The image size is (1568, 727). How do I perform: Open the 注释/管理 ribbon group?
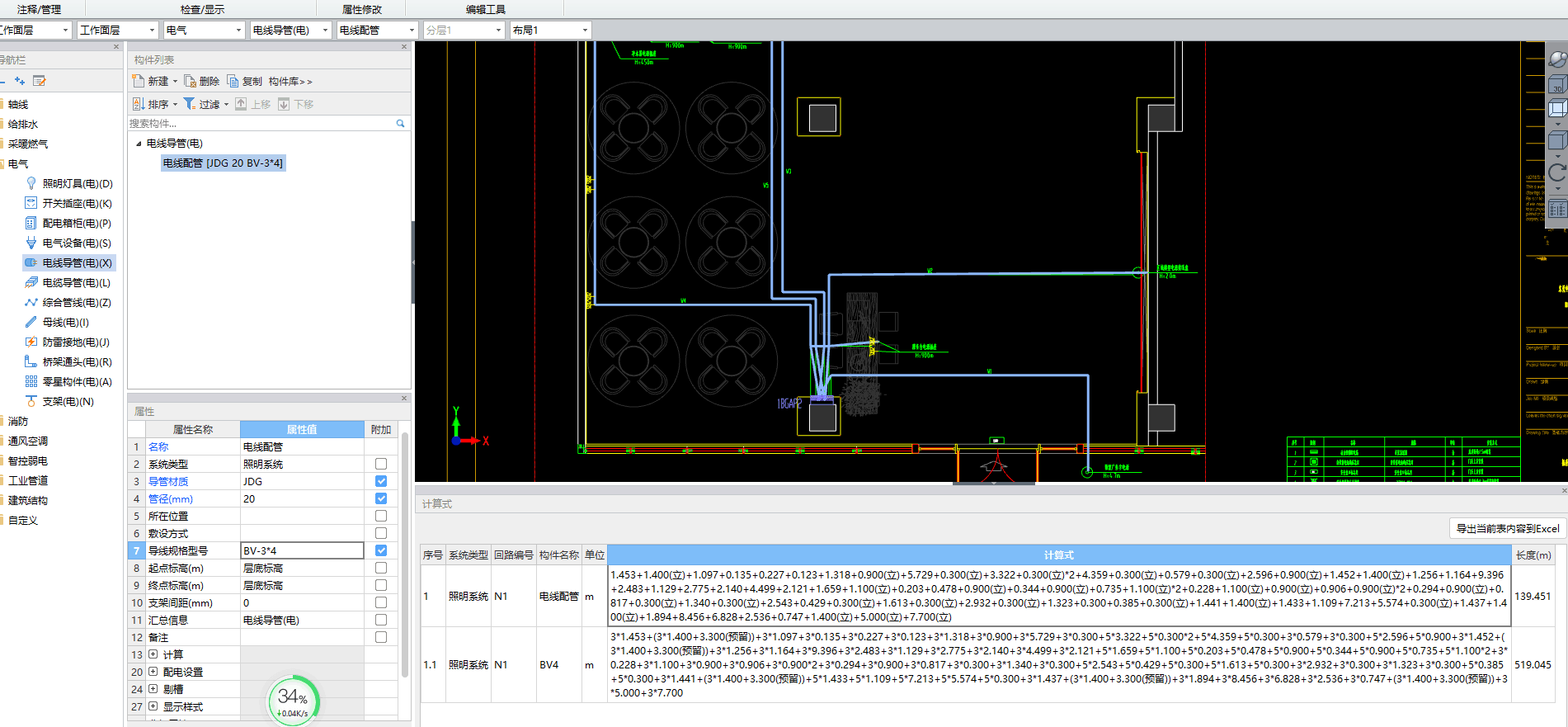click(39, 9)
